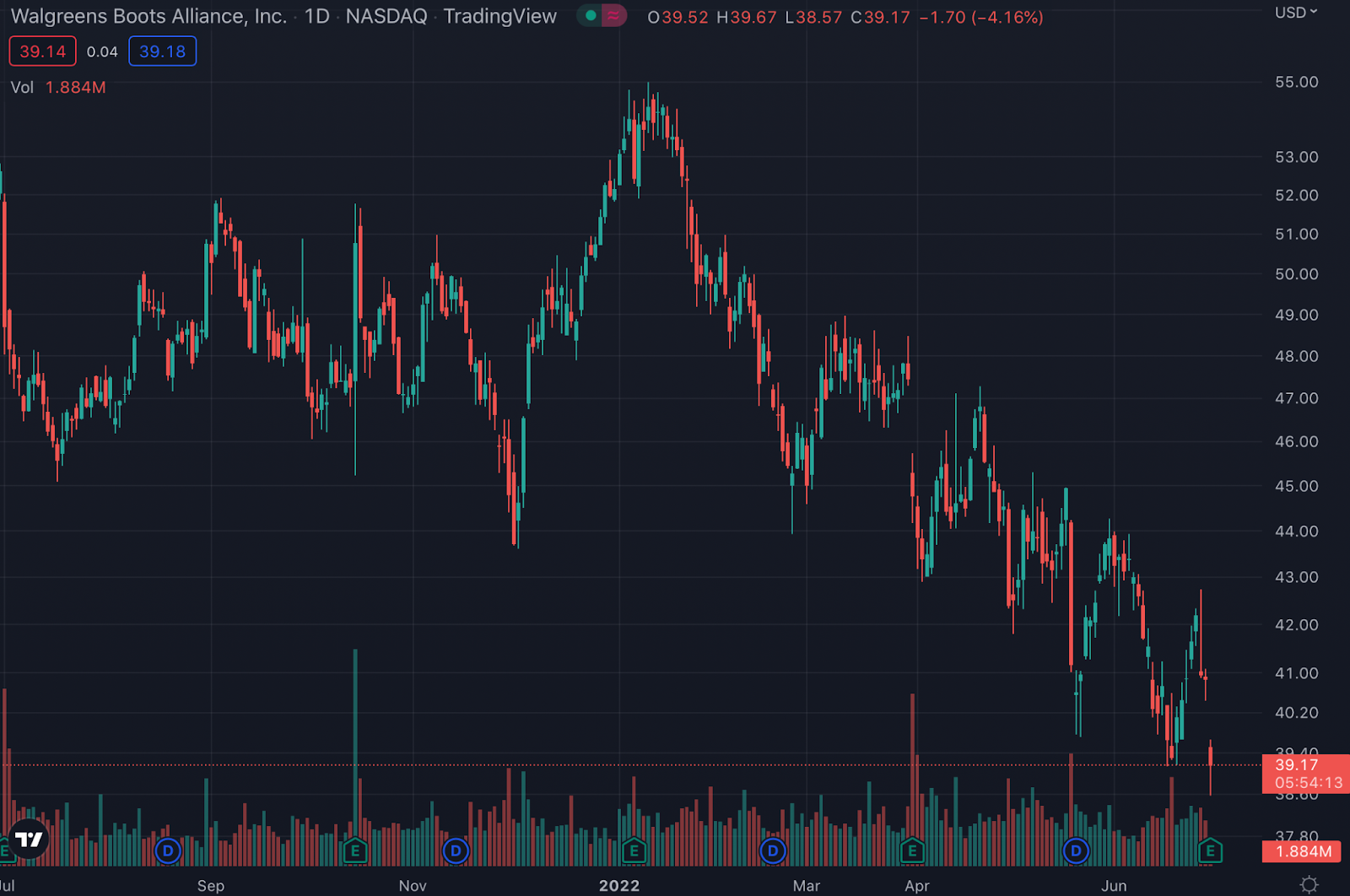Screen dimensions: 1350x896
Task: Click the 50.00 price axis label
Action: [x=1297, y=274]
